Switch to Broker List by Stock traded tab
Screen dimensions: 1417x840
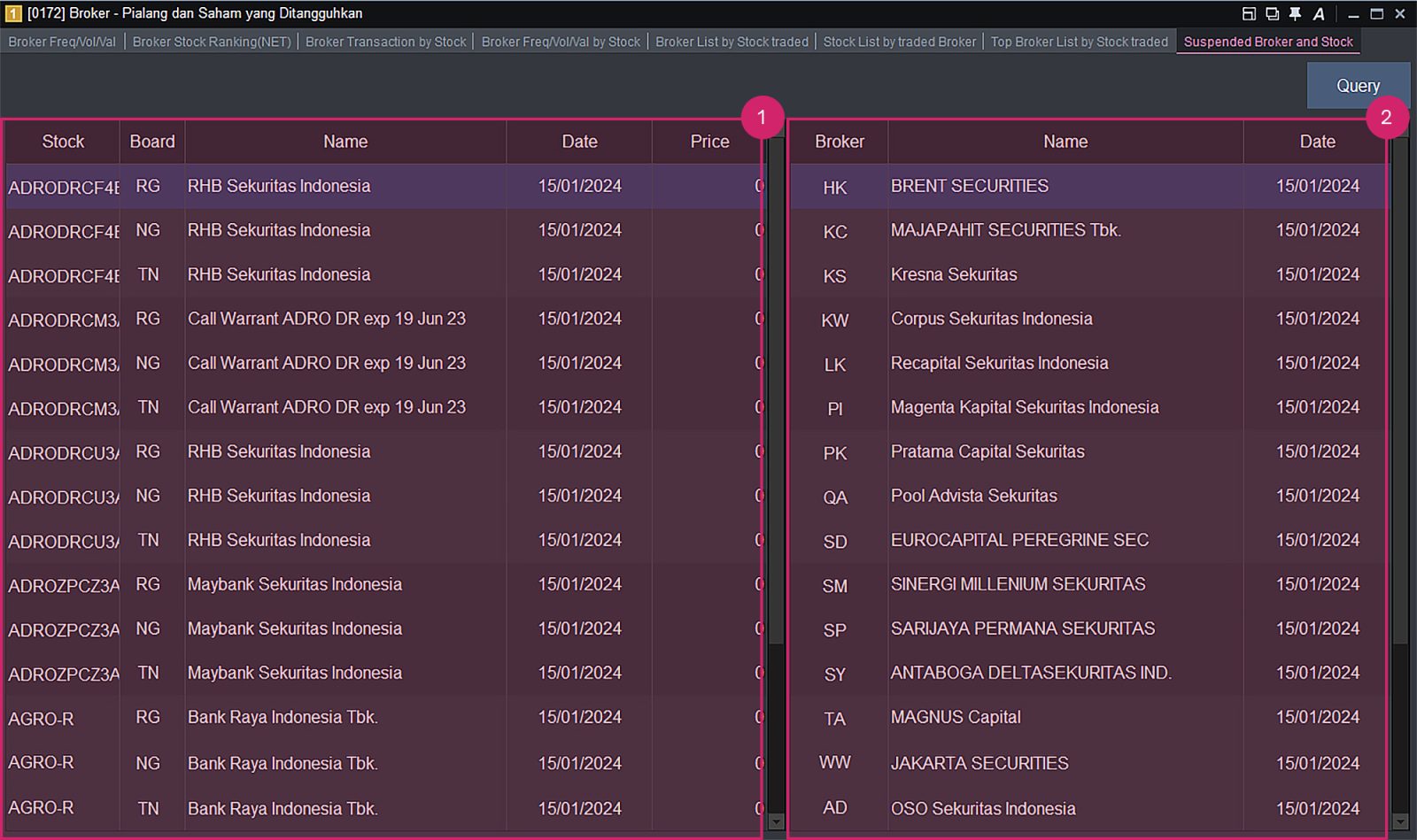732,41
